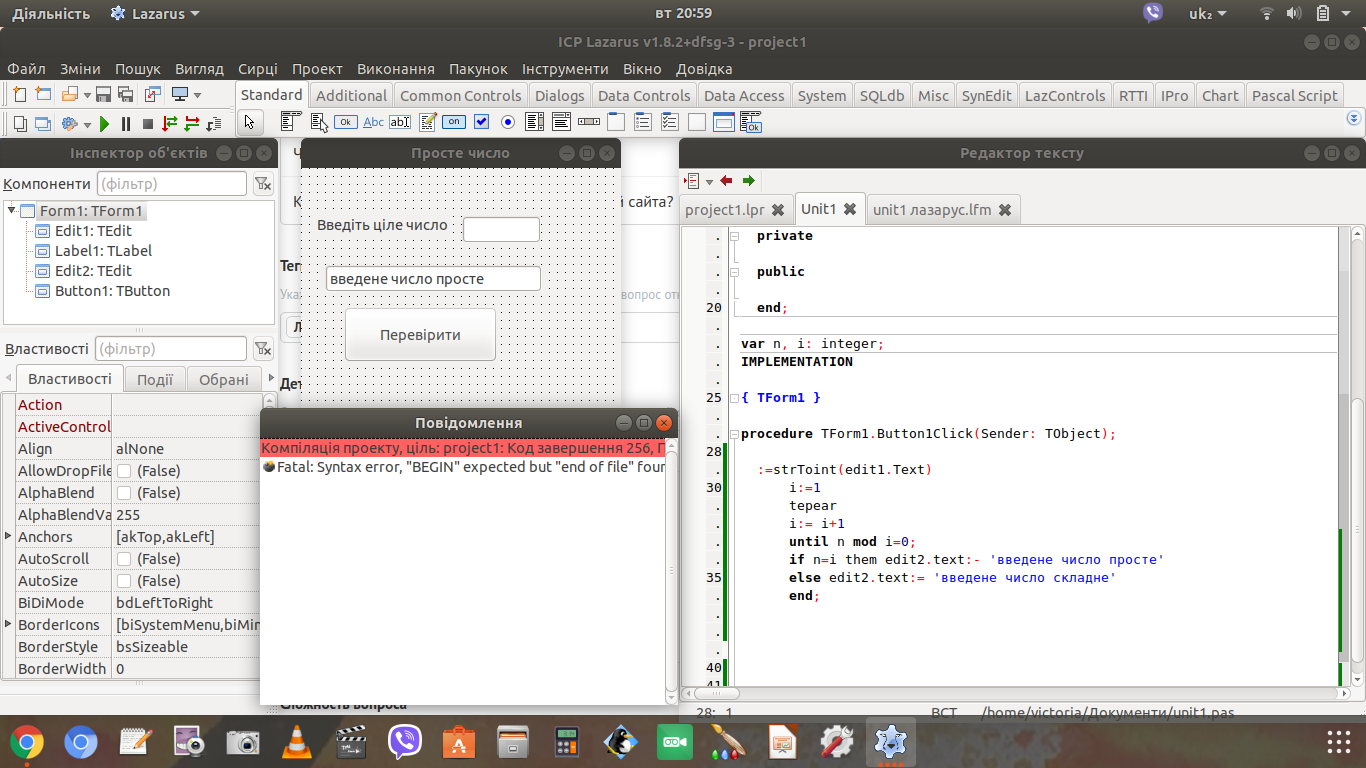Click the View Forms icon
Image resolution: width=1366 pixels, height=768 pixels.
click(x=43, y=124)
